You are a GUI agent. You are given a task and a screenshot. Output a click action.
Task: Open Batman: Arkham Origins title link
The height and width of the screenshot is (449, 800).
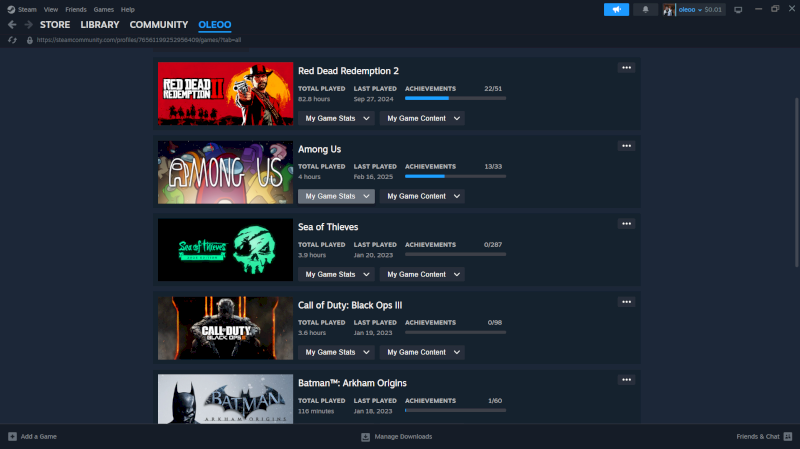352,383
